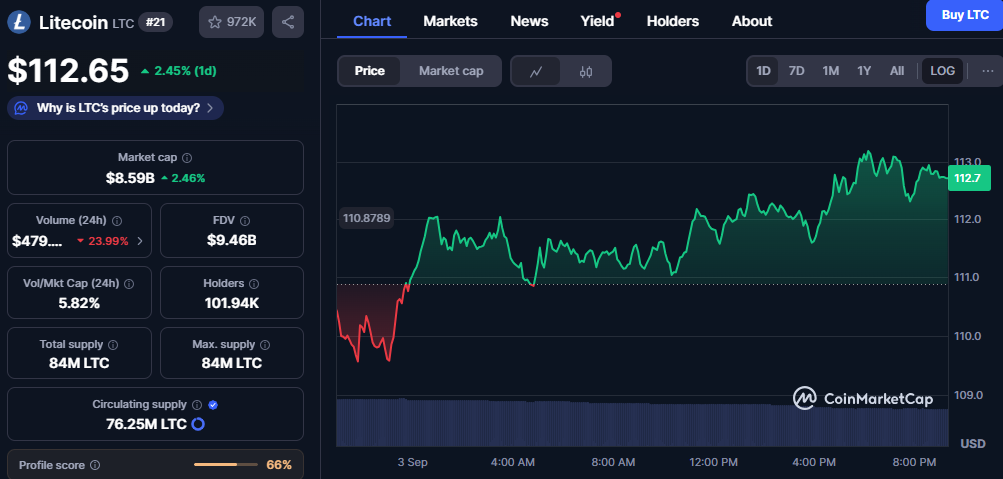The image size is (1003, 479).
Task: Open the Markets tab
Action: click(450, 21)
